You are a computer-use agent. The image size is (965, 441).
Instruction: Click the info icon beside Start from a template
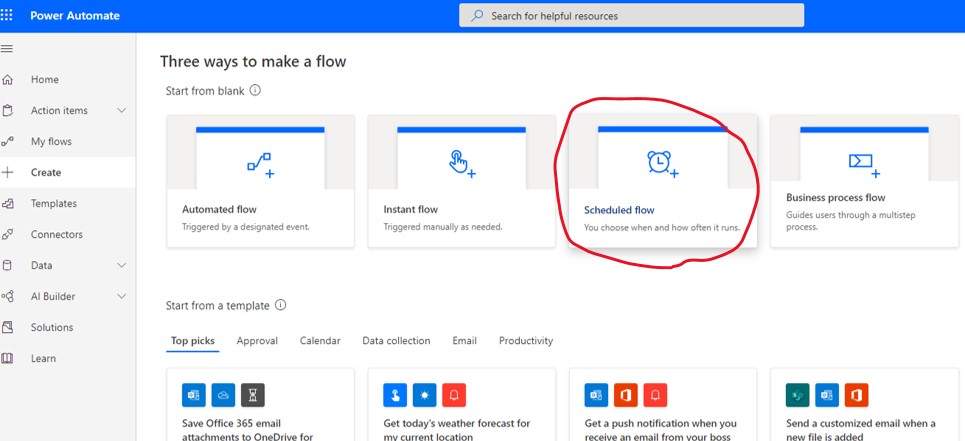[x=280, y=305]
